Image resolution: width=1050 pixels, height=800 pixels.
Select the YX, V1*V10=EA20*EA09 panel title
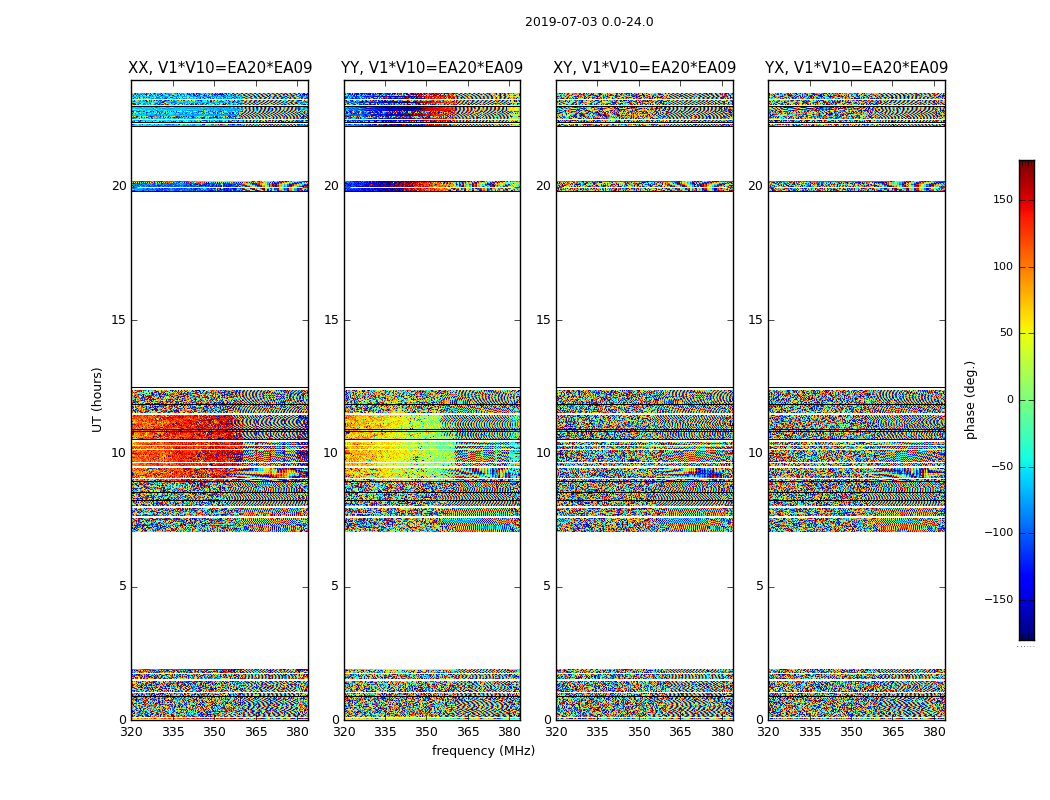click(856, 68)
